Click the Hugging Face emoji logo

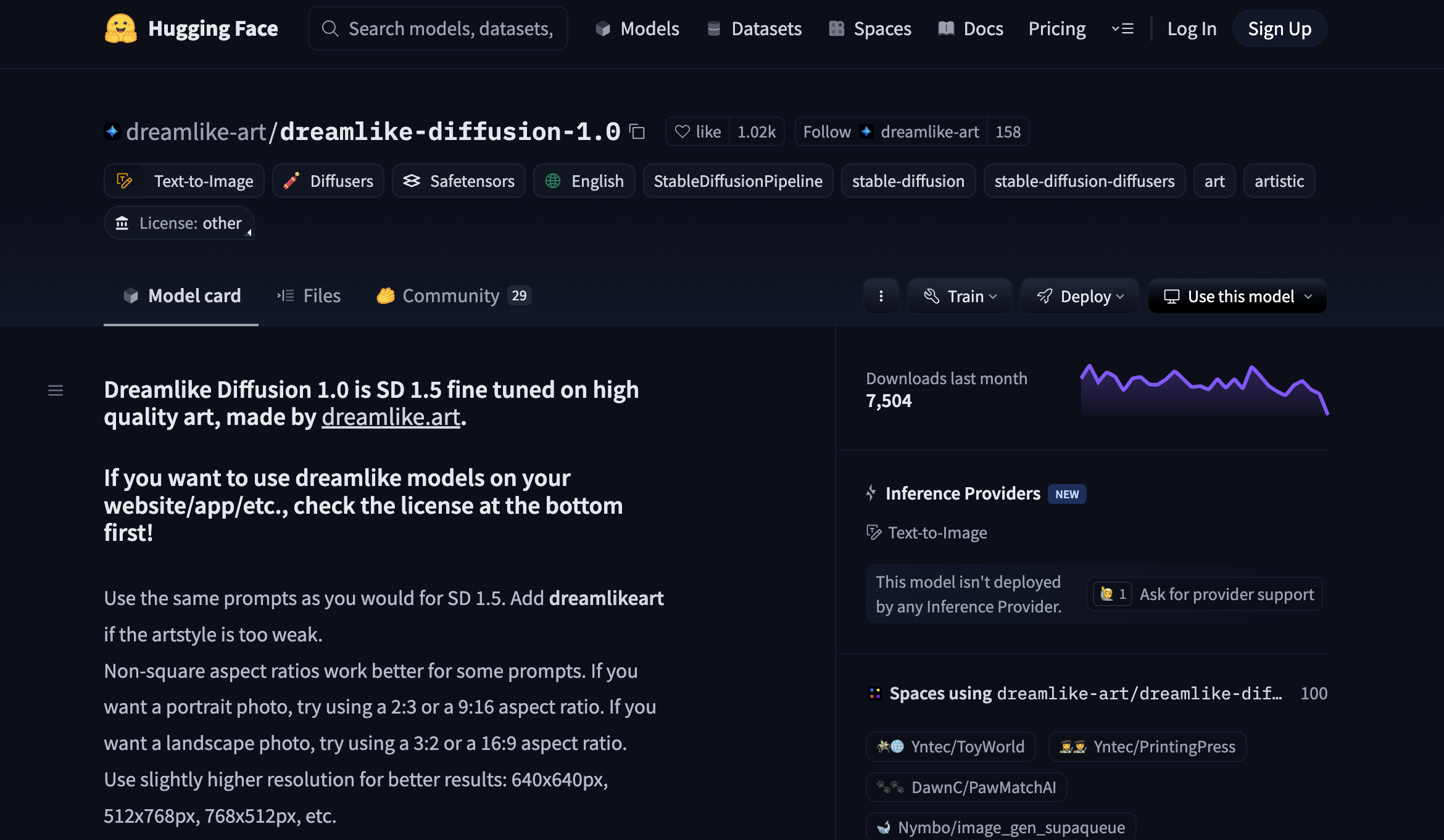click(x=120, y=28)
